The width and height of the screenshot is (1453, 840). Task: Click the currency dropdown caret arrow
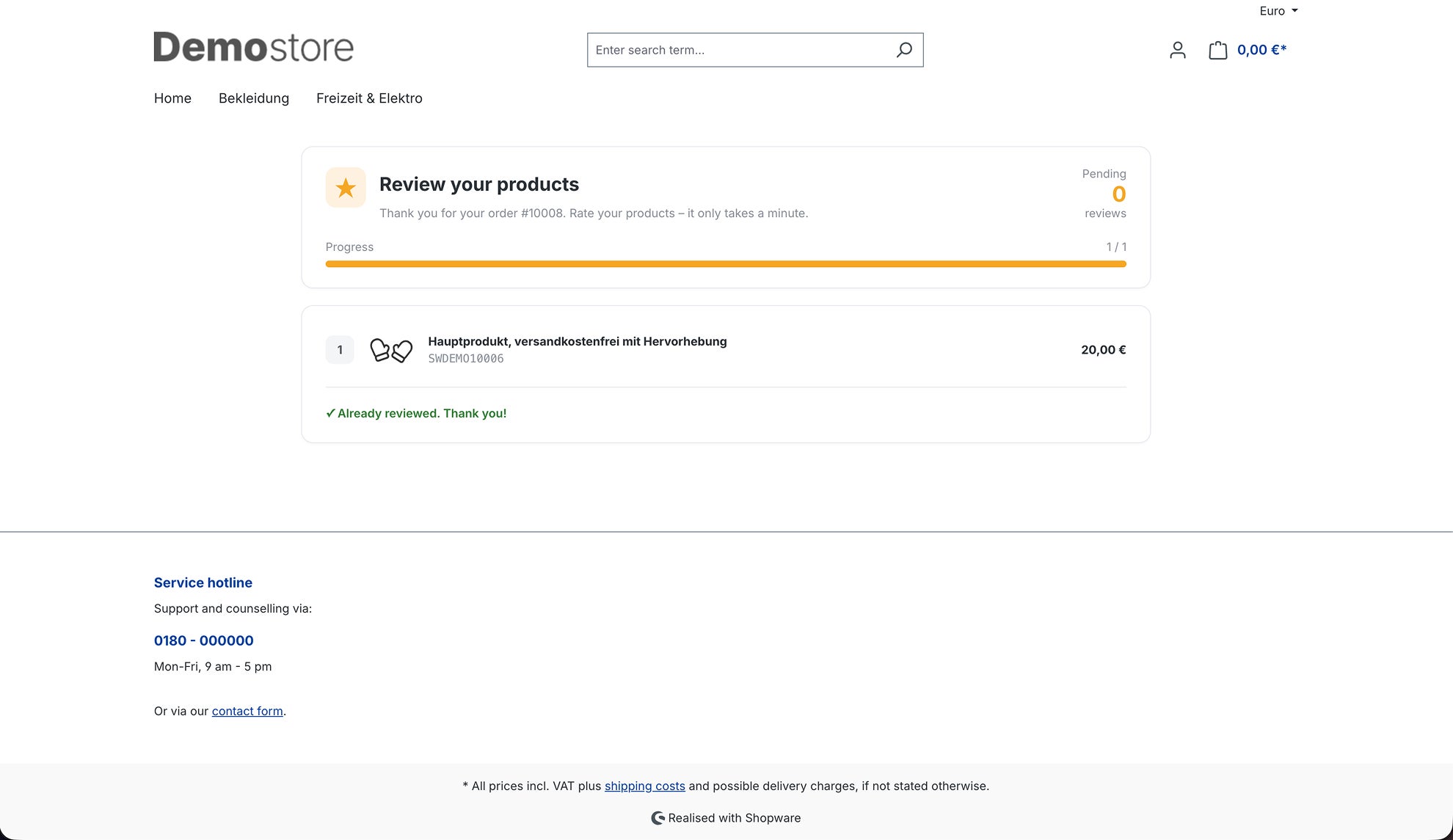[x=1294, y=11]
